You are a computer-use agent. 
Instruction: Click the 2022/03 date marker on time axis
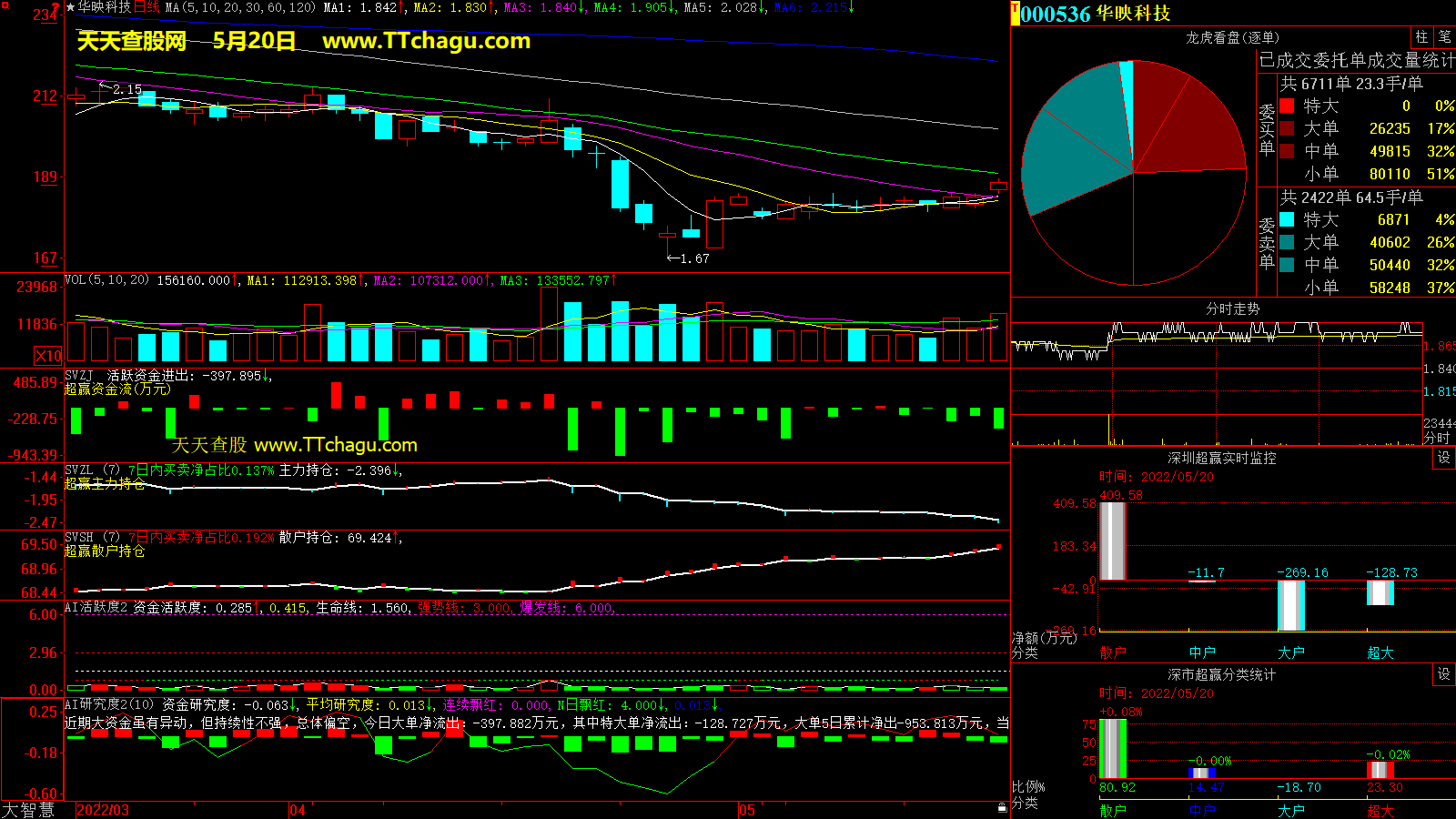[x=103, y=810]
